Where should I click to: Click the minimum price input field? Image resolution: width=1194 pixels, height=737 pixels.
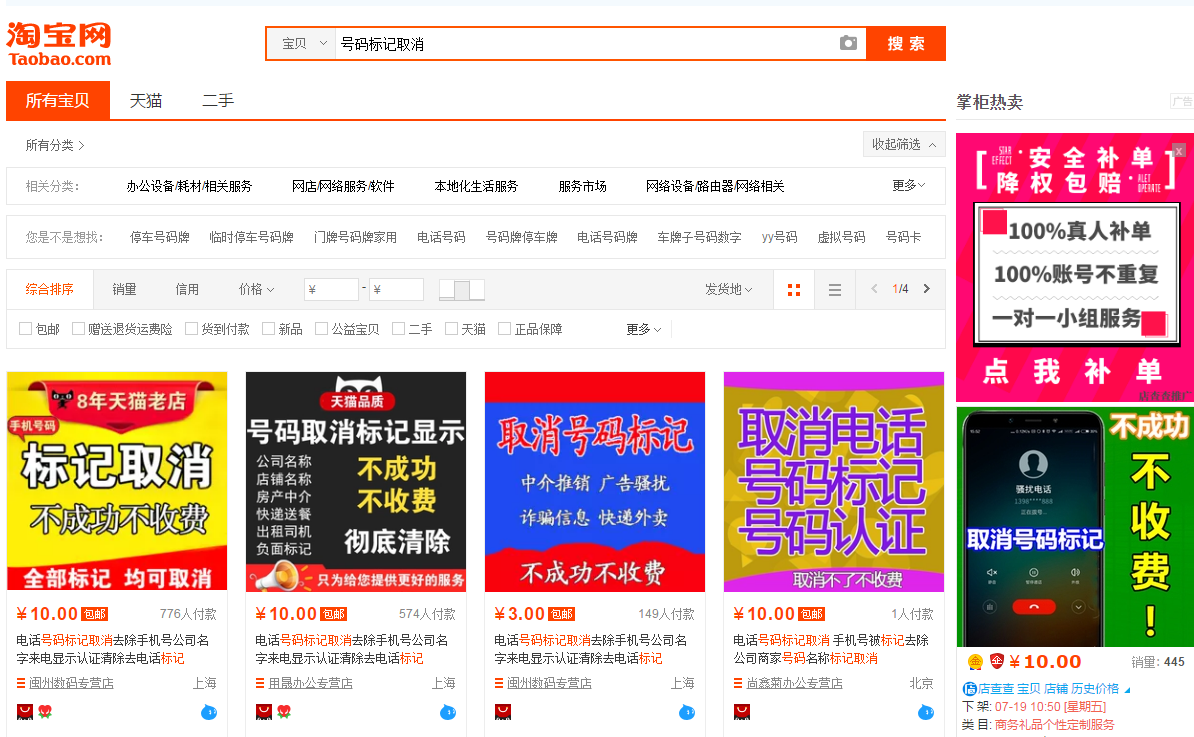[331, 289]
